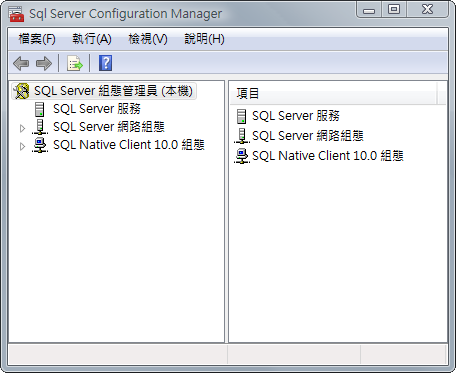
Task: Click the SQL Native Client 10.0 icon in right list
Action: 242,156
